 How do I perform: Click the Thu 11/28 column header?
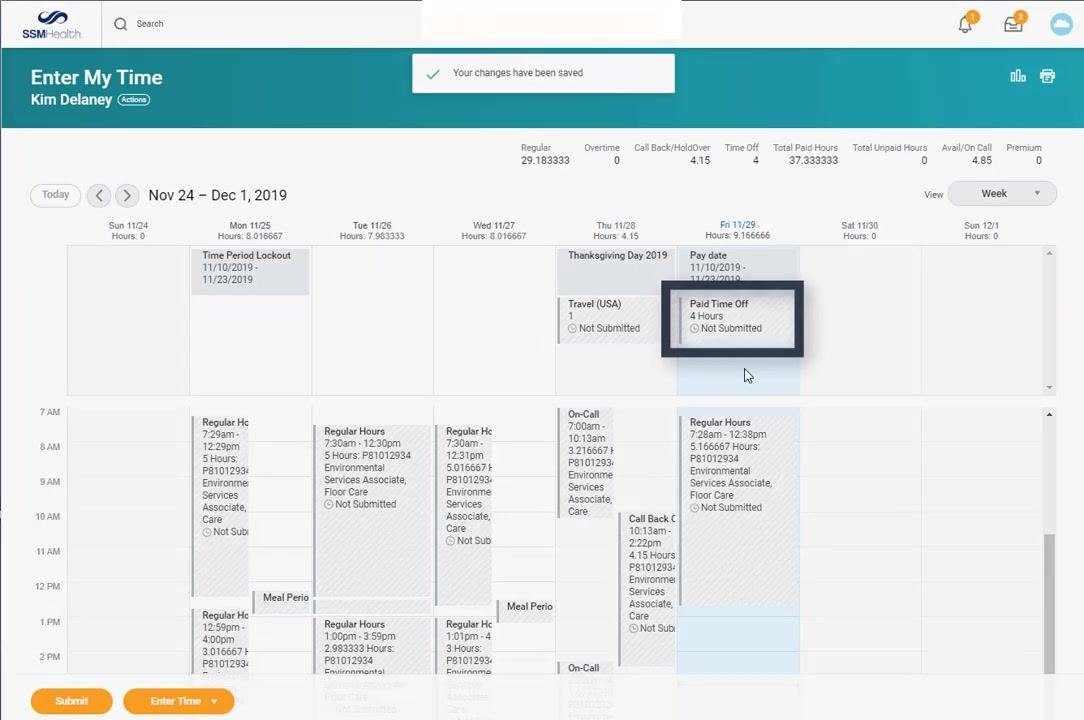[x=616, y=231]
